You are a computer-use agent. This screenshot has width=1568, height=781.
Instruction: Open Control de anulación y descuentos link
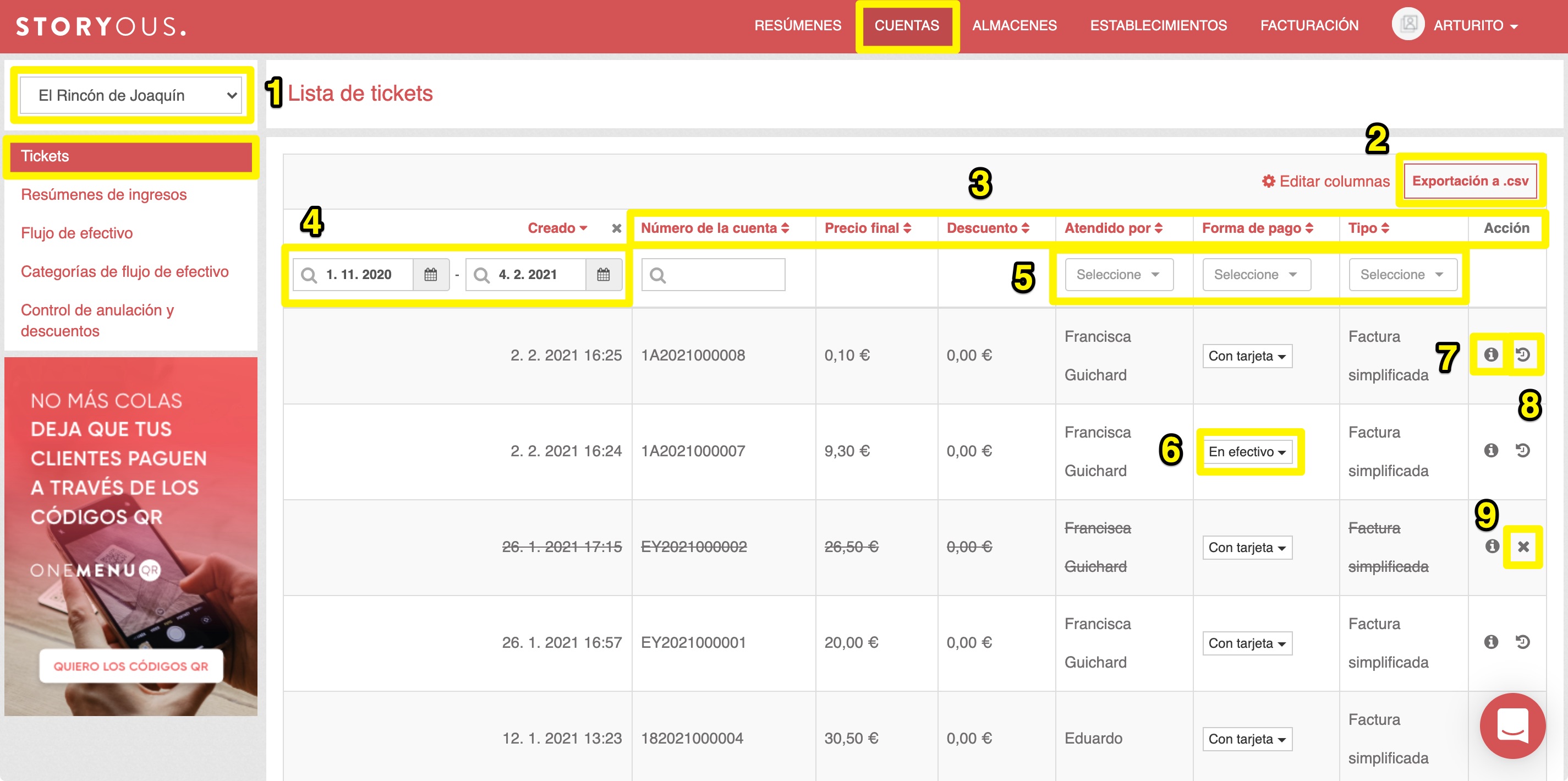[97, 320]
